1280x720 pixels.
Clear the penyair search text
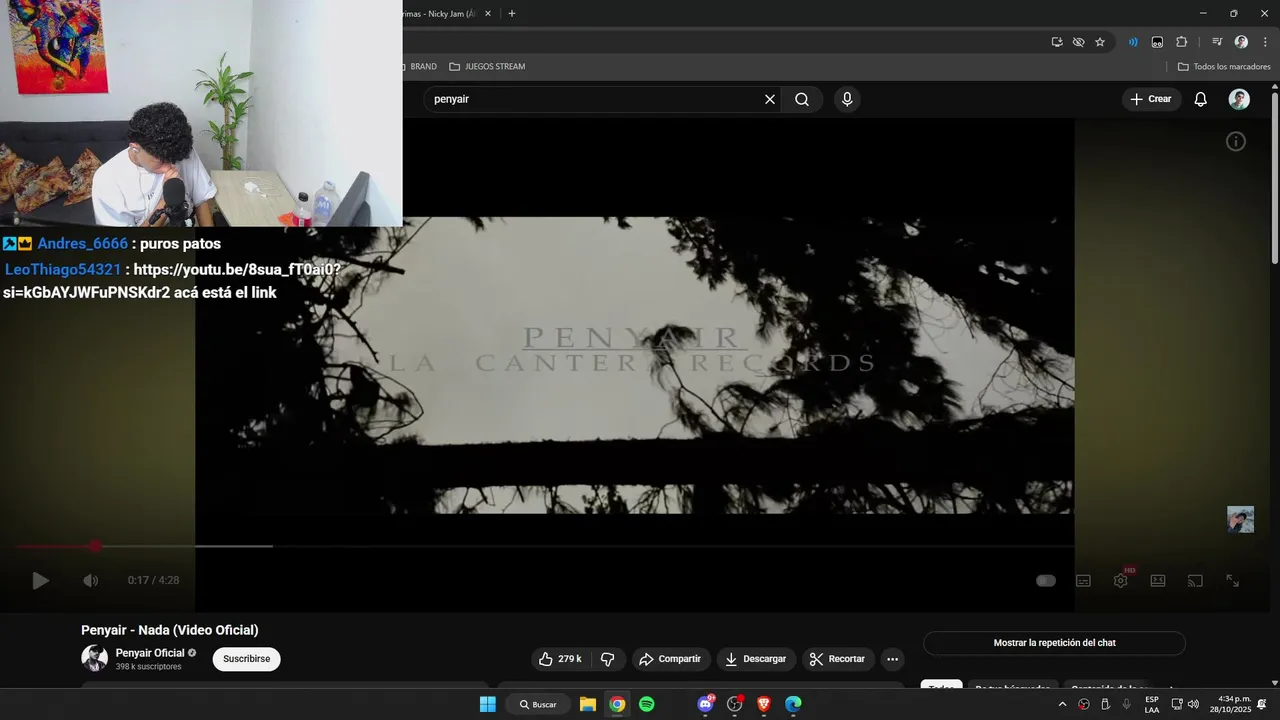pos(770,99)
